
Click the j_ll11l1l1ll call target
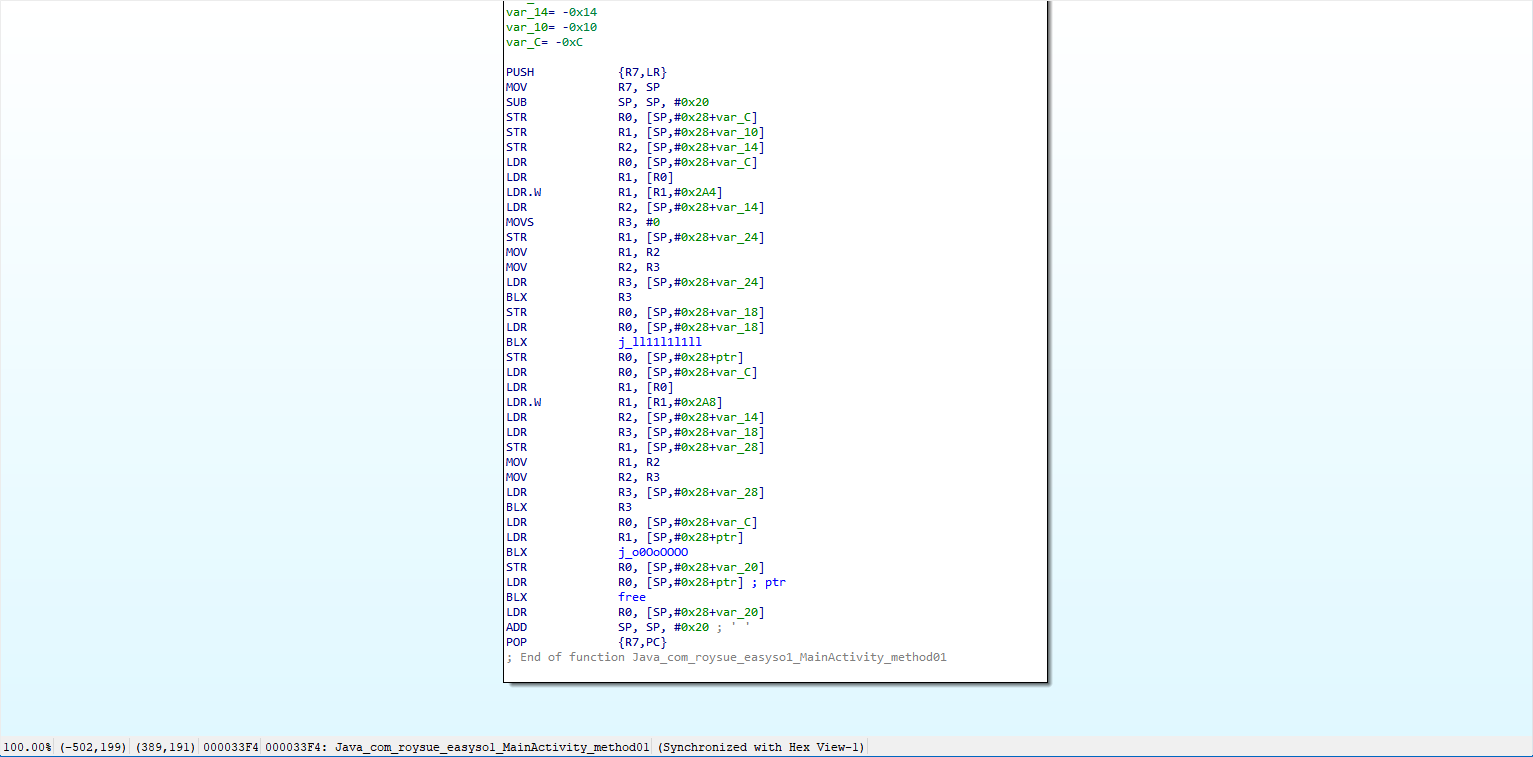pyautogui.click(x=660, y=342)
